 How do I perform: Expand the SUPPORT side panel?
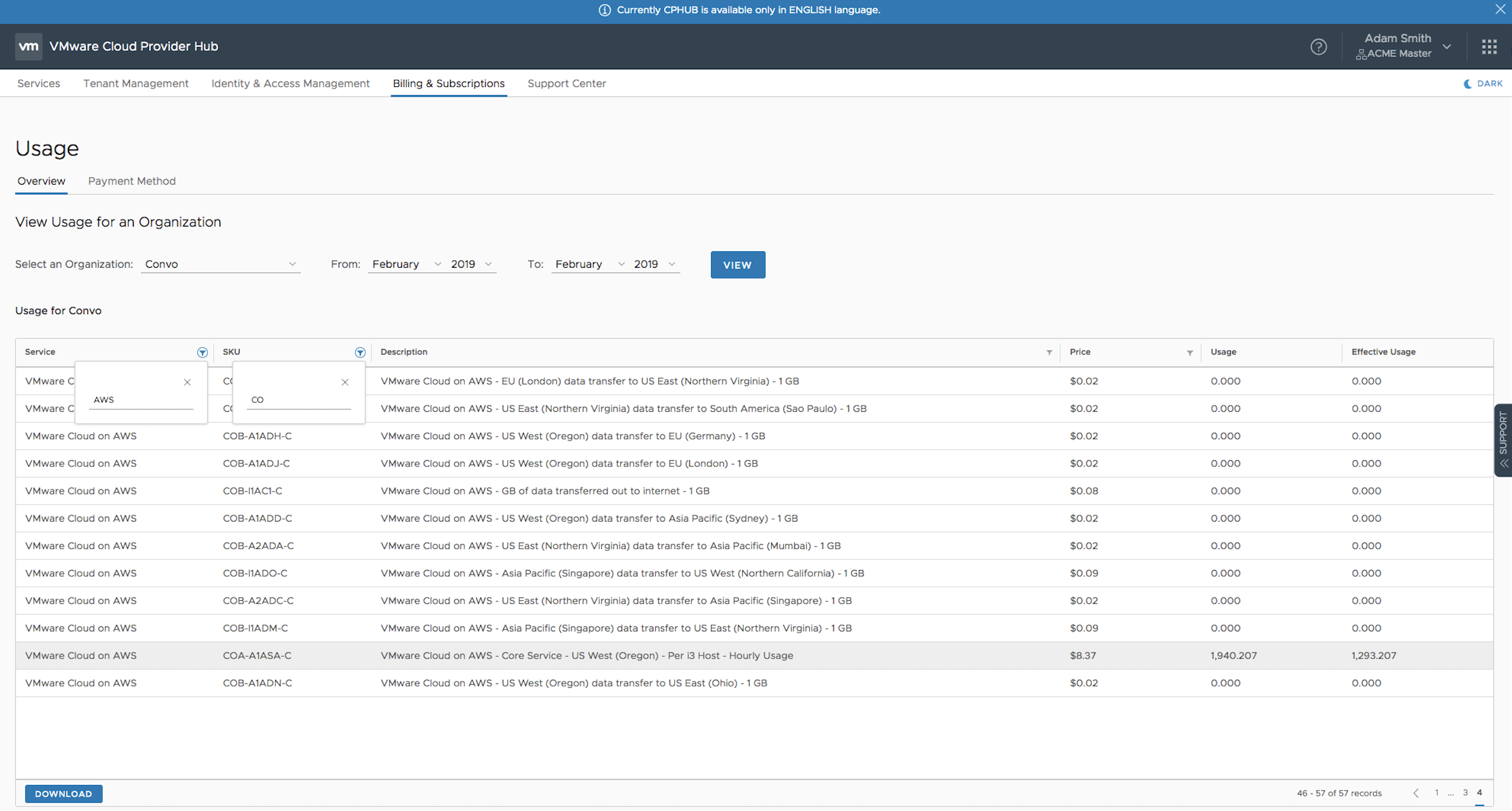(1503, 440)
